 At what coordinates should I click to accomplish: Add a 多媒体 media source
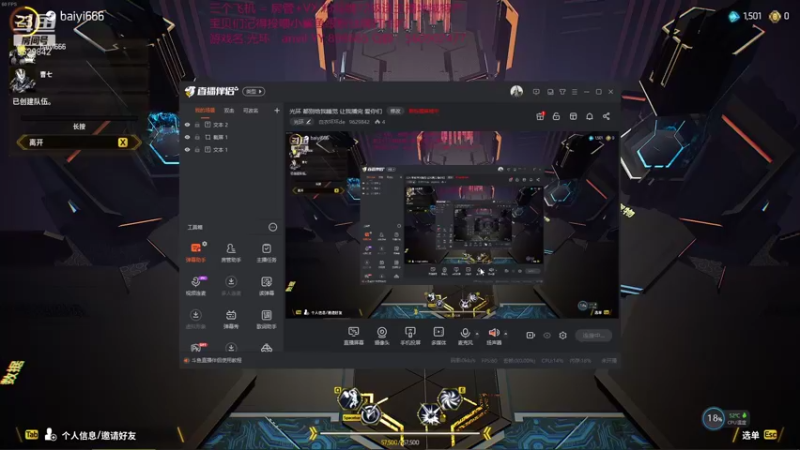click(438, 336)
